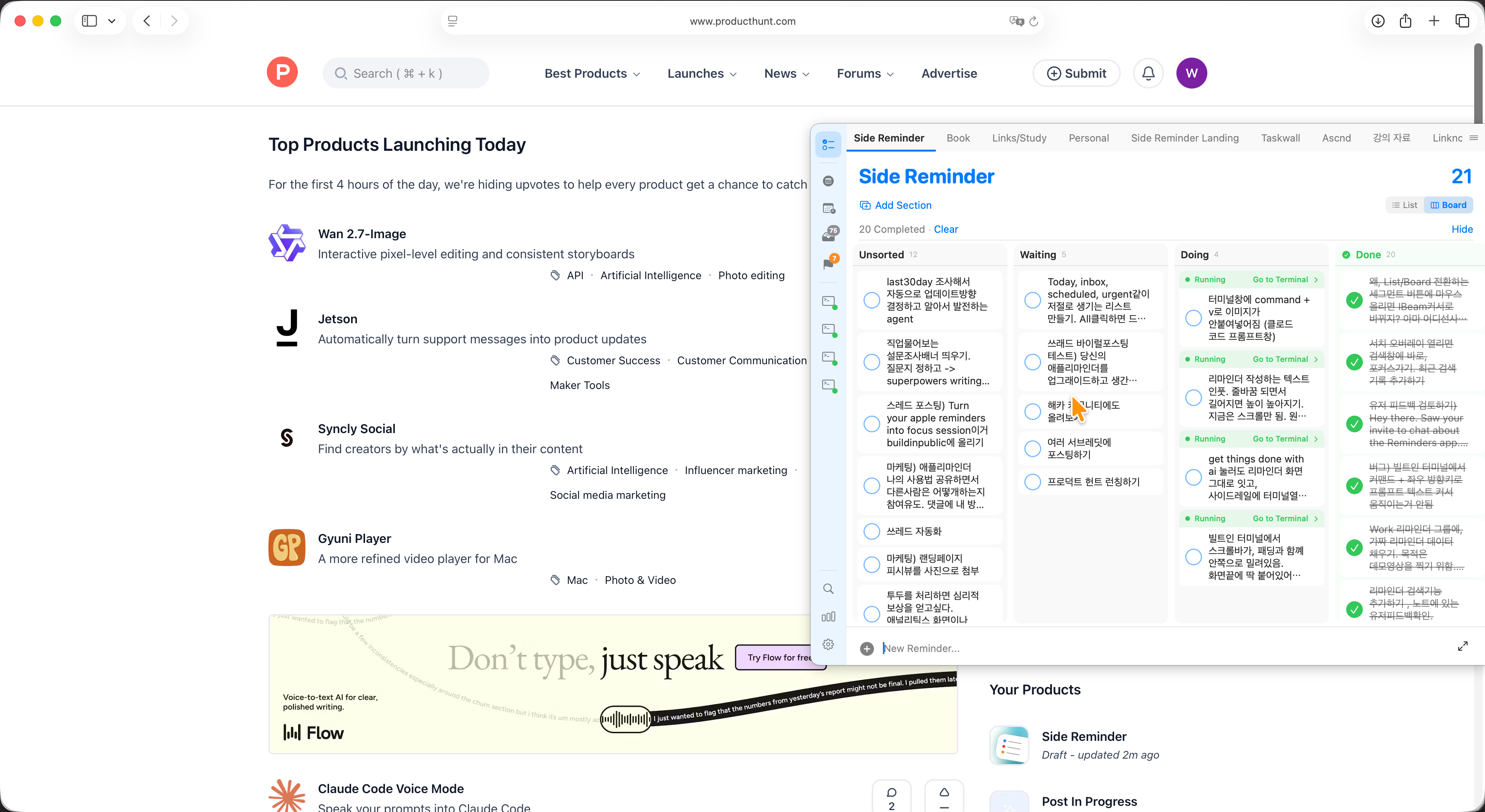Viewport: 1485px width, 812px height.
Task: Open the scheduled calendar-clock sidebar icon
Action: (828, 208)
